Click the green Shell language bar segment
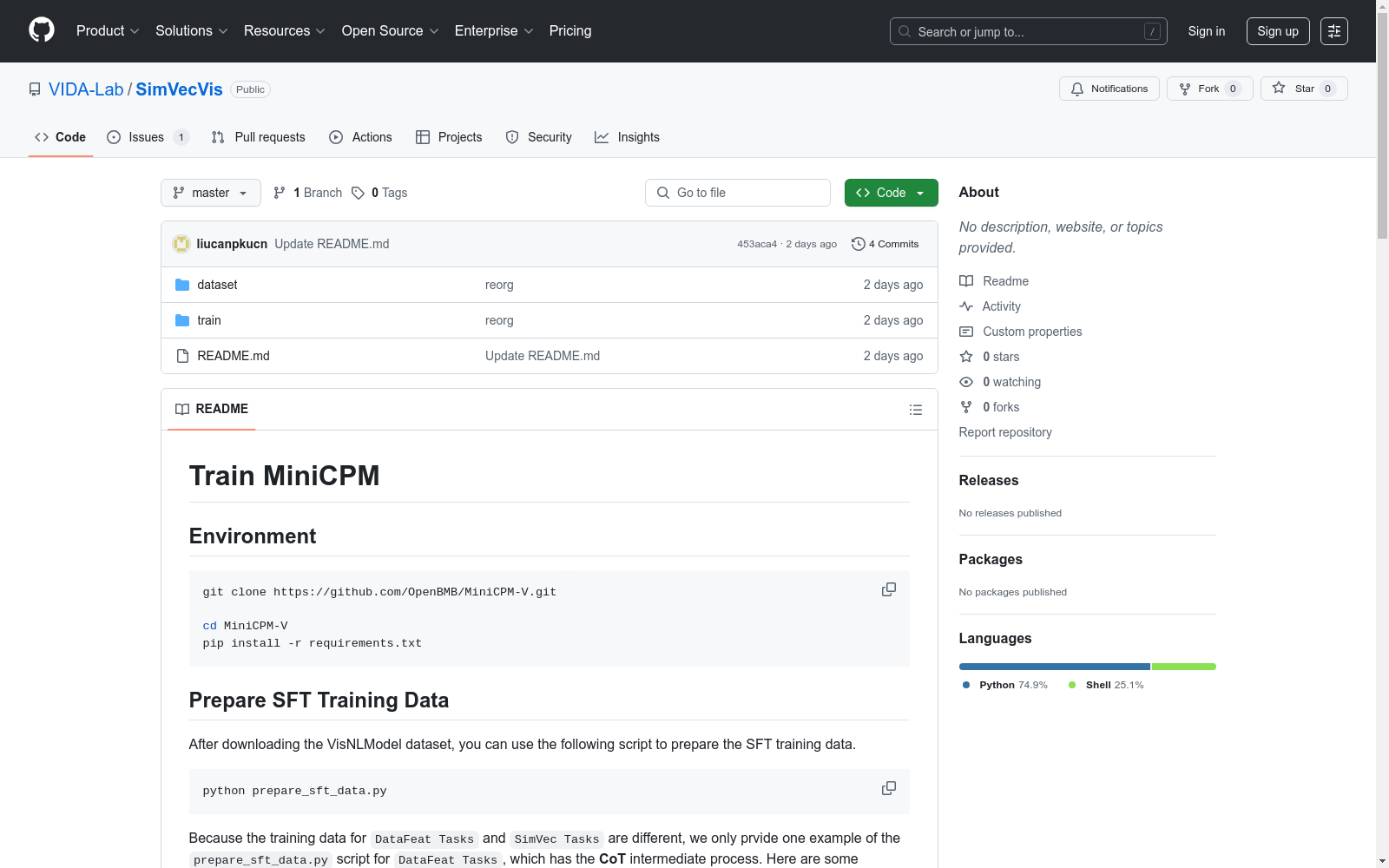 click(x=1184, y=667)
